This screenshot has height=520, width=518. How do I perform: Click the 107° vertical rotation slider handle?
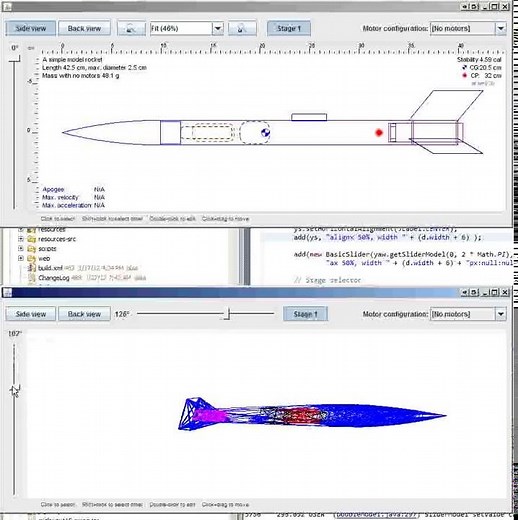[x=15, y=390]
